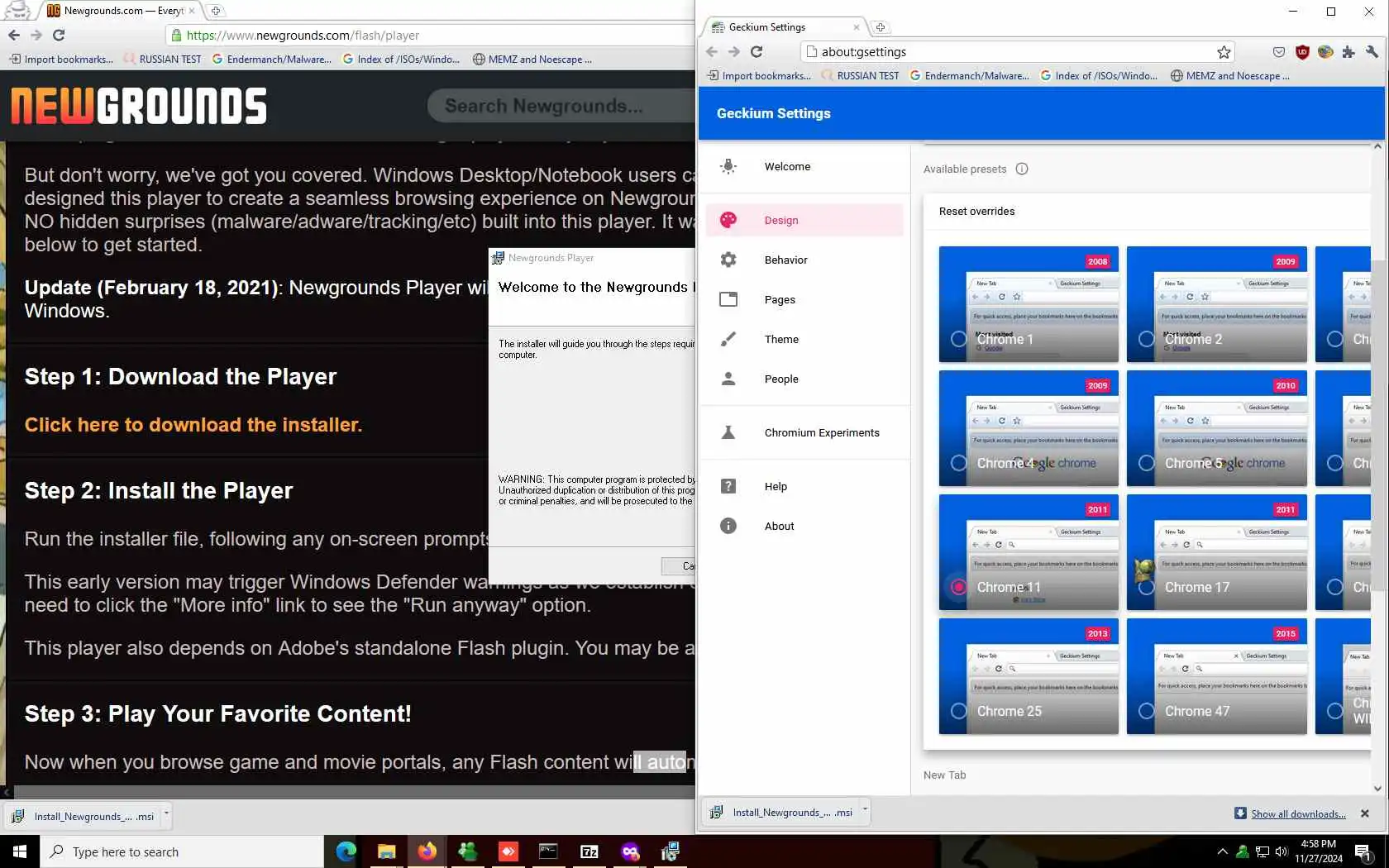This screenshot has height=868, width=1389.
Task: Open the Welcome settings section
Action: [804, 167]
